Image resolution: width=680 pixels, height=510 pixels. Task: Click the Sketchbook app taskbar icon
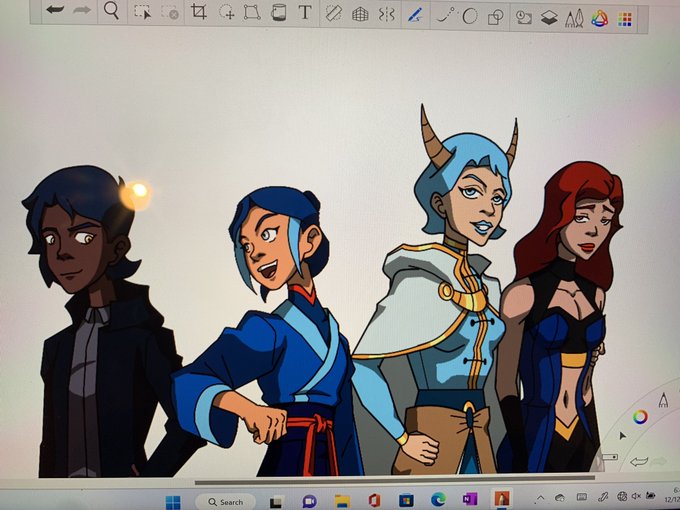coord(502,498)
